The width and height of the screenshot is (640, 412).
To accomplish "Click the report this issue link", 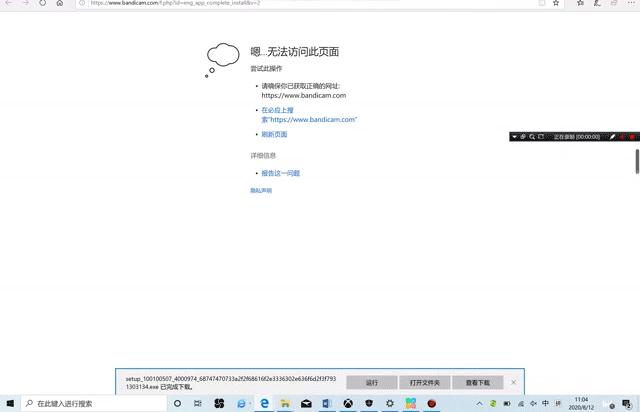I will (x=280, y=173).
